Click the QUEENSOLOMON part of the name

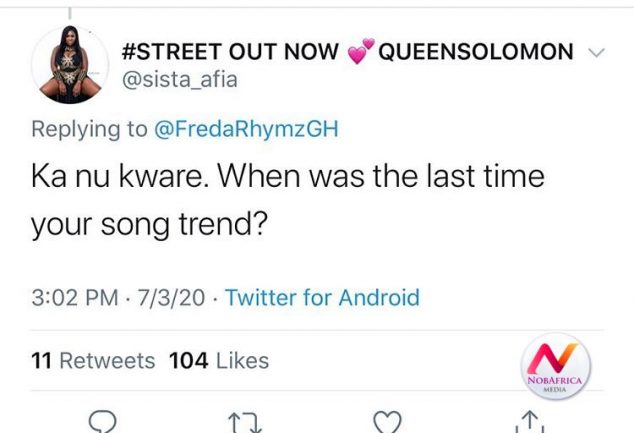[475, 52]
